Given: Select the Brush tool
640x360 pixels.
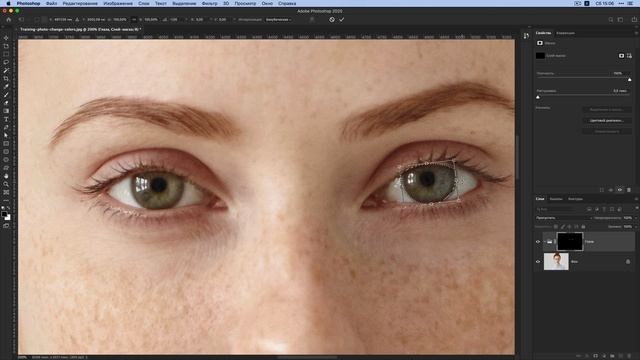Looking at the screenshot, I should point(6,95).
